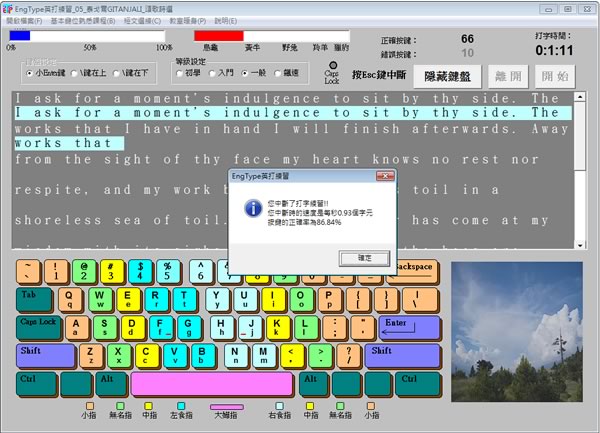Click the 1 key on virtual keyboard
600x433 pixels.
[x=56, y=271]
